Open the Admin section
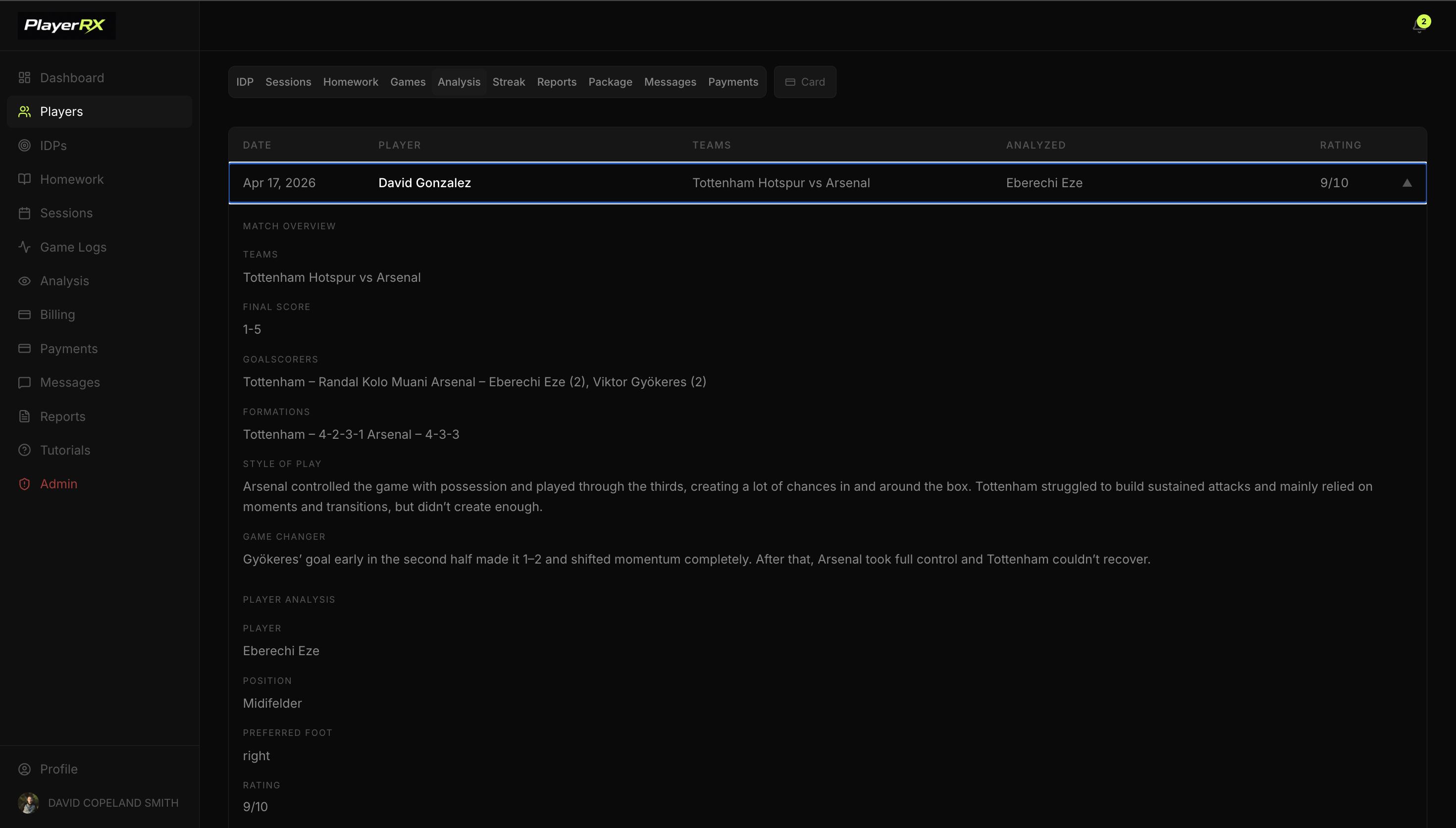The image size is (1456, 828). 100,484
